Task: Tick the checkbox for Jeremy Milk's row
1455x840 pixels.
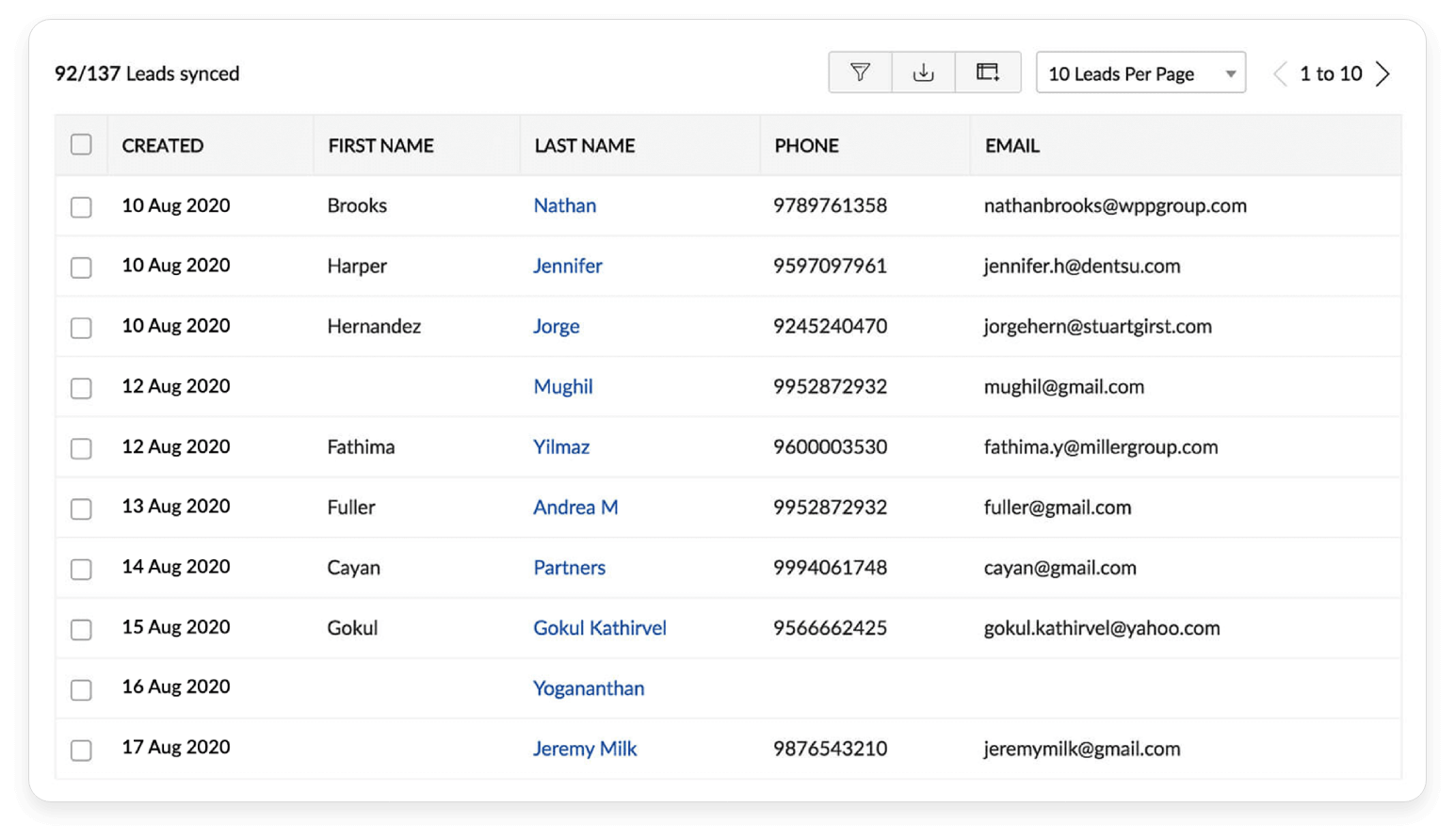Action: click(81, 751)
